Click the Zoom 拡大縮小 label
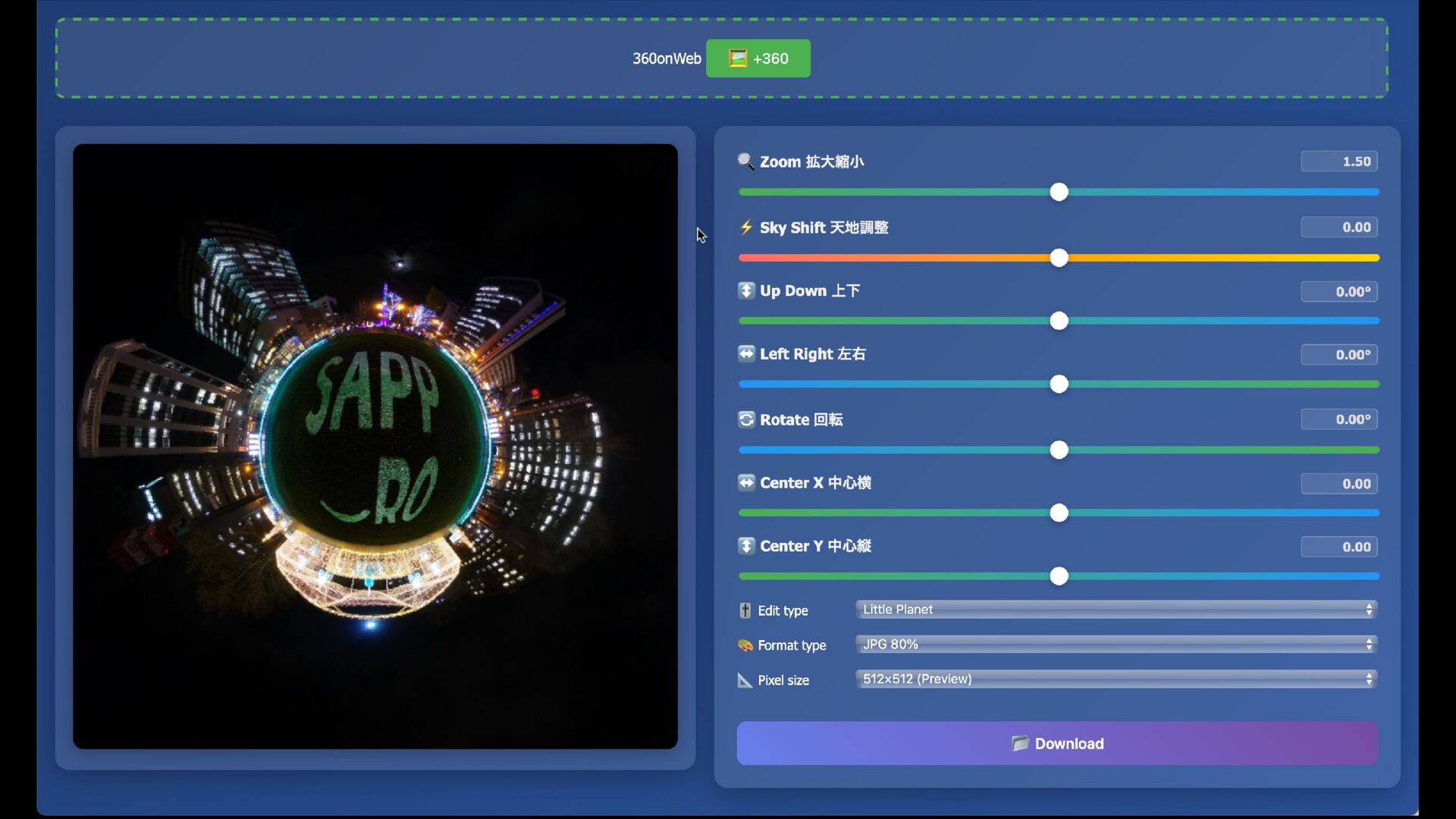This screenshot has width=1456, height=819. point(811,162)
